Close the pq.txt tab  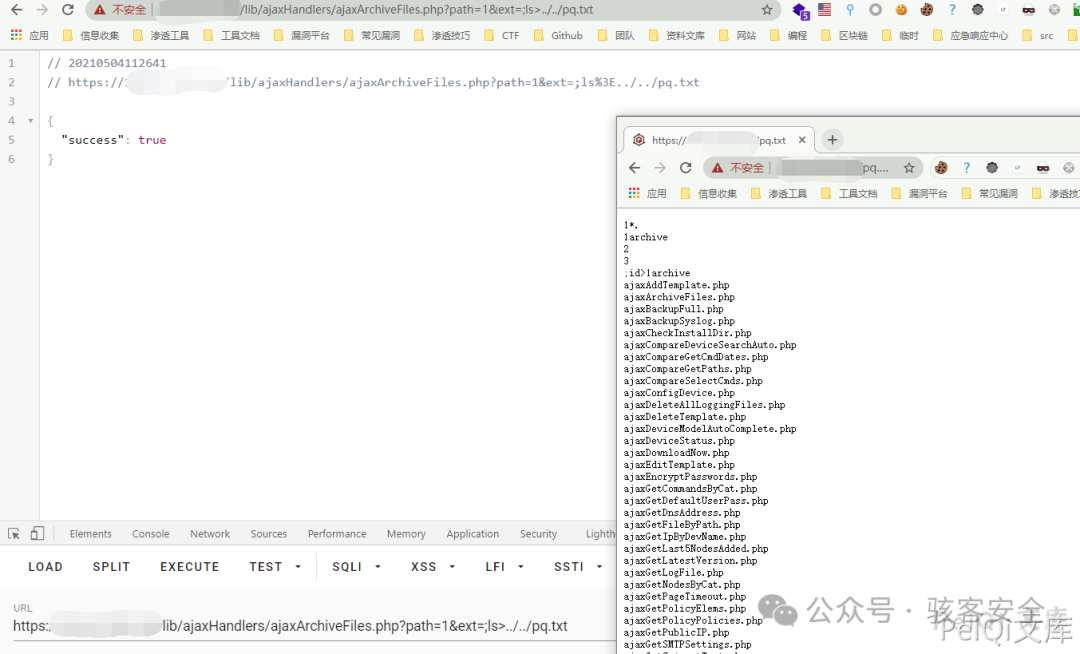pyautogui.click(x=802, y=140)
